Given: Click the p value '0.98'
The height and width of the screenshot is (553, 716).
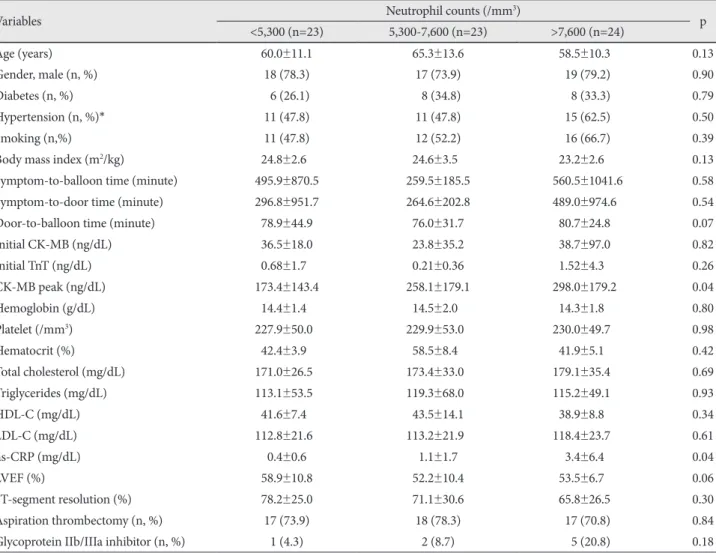Looking at the screenshot, I should point(703,329).
